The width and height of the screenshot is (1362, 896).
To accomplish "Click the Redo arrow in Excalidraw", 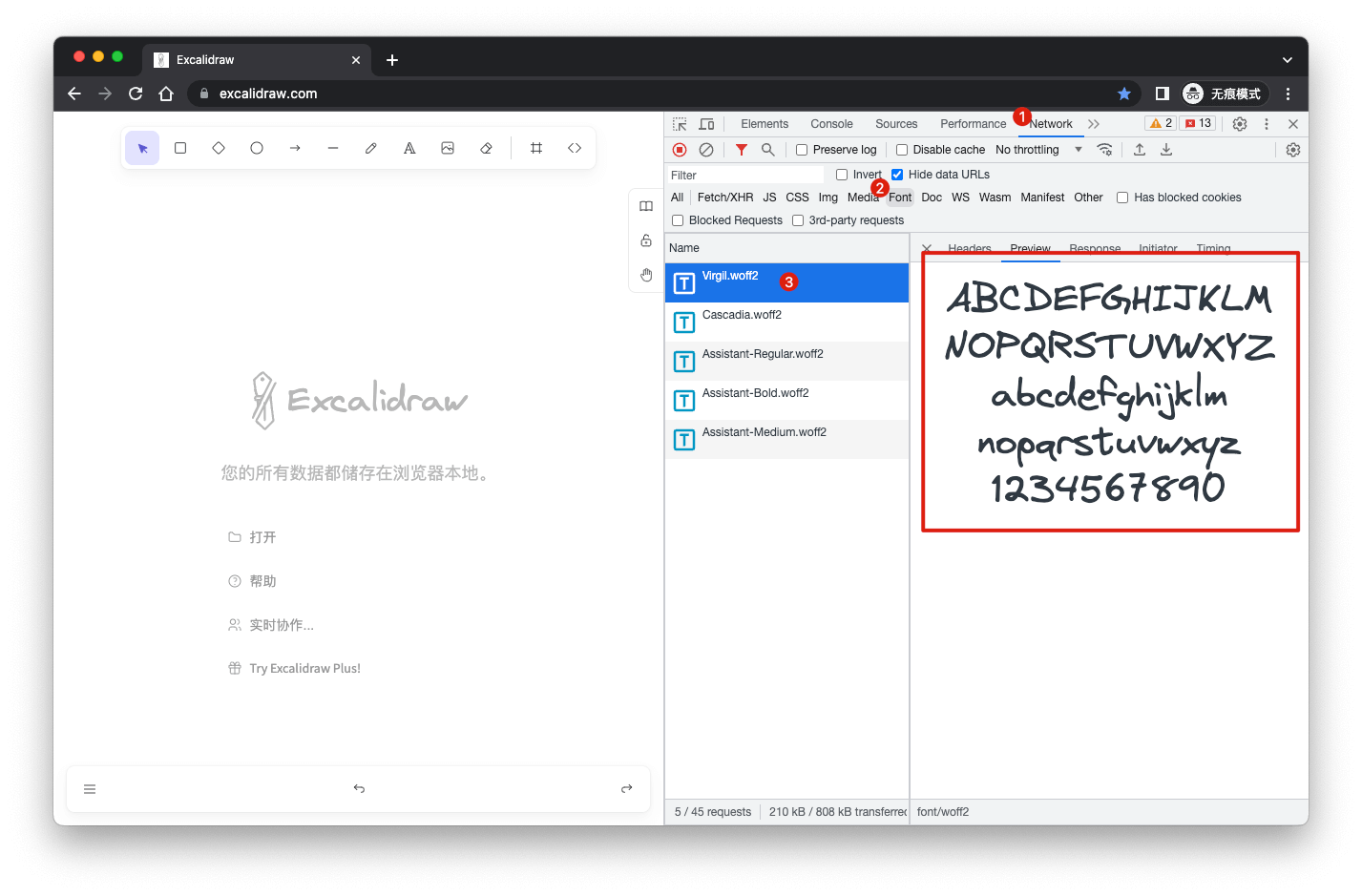I will click(627, 788).
